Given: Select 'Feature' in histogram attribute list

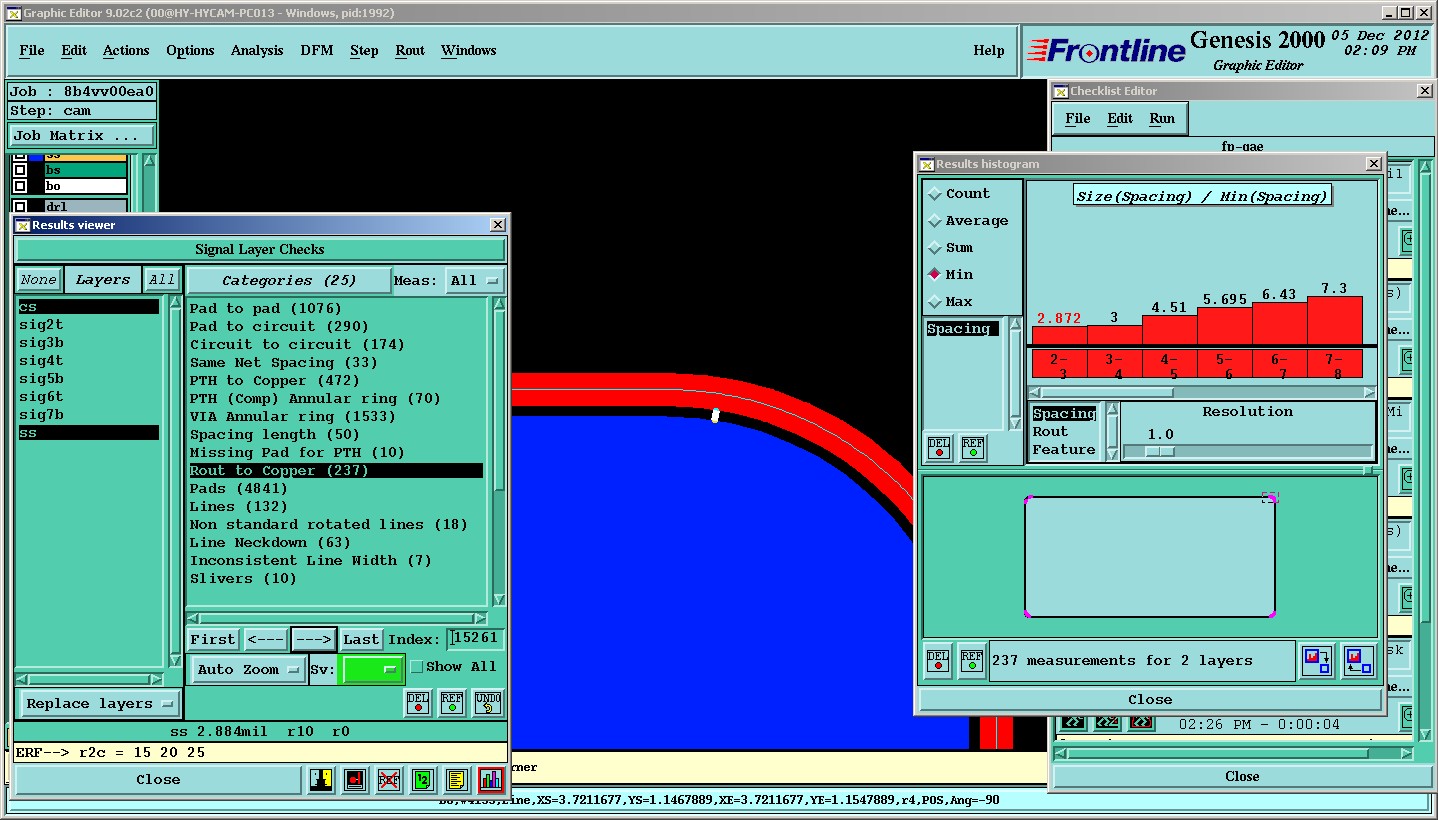Looking at the screenshot, I should click(x=1063, y=450).
